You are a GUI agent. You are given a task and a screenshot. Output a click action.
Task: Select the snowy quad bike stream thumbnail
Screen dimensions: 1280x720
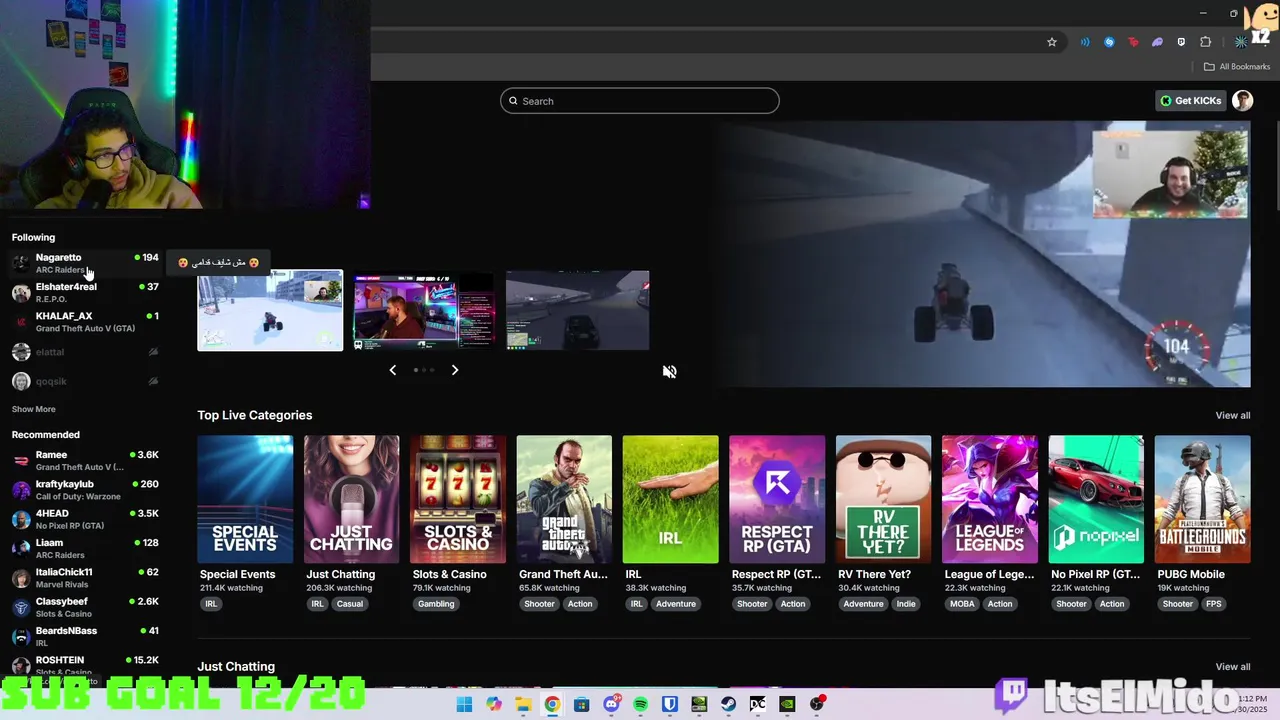click(270, 310)
